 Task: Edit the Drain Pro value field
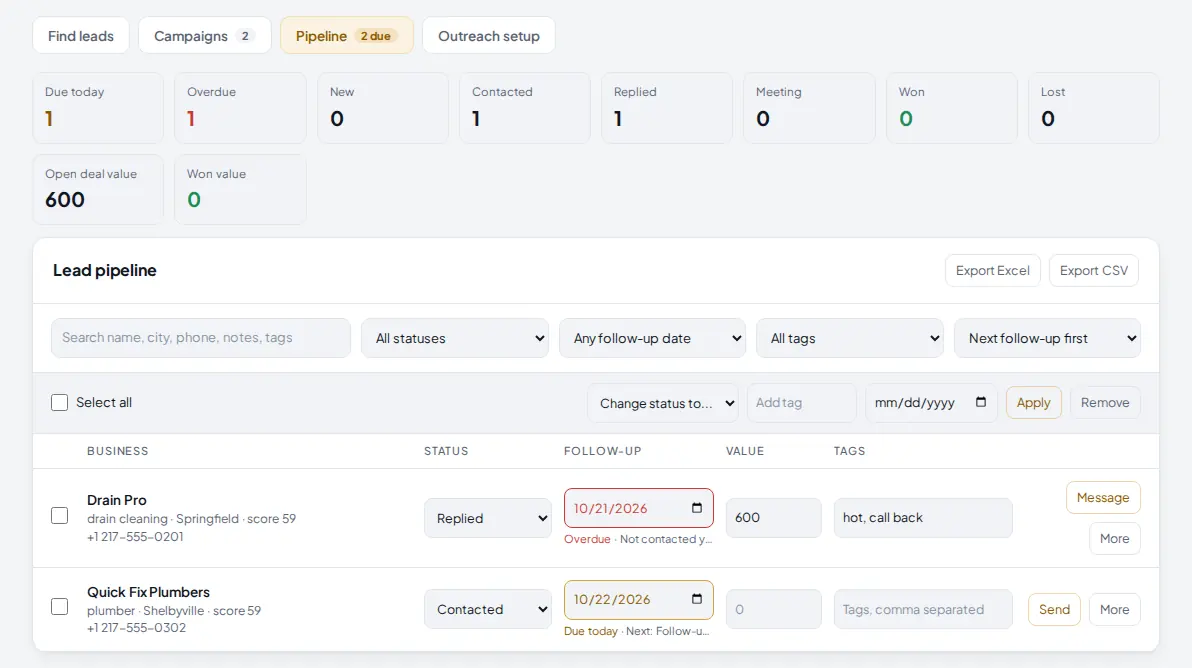(774, 518)
